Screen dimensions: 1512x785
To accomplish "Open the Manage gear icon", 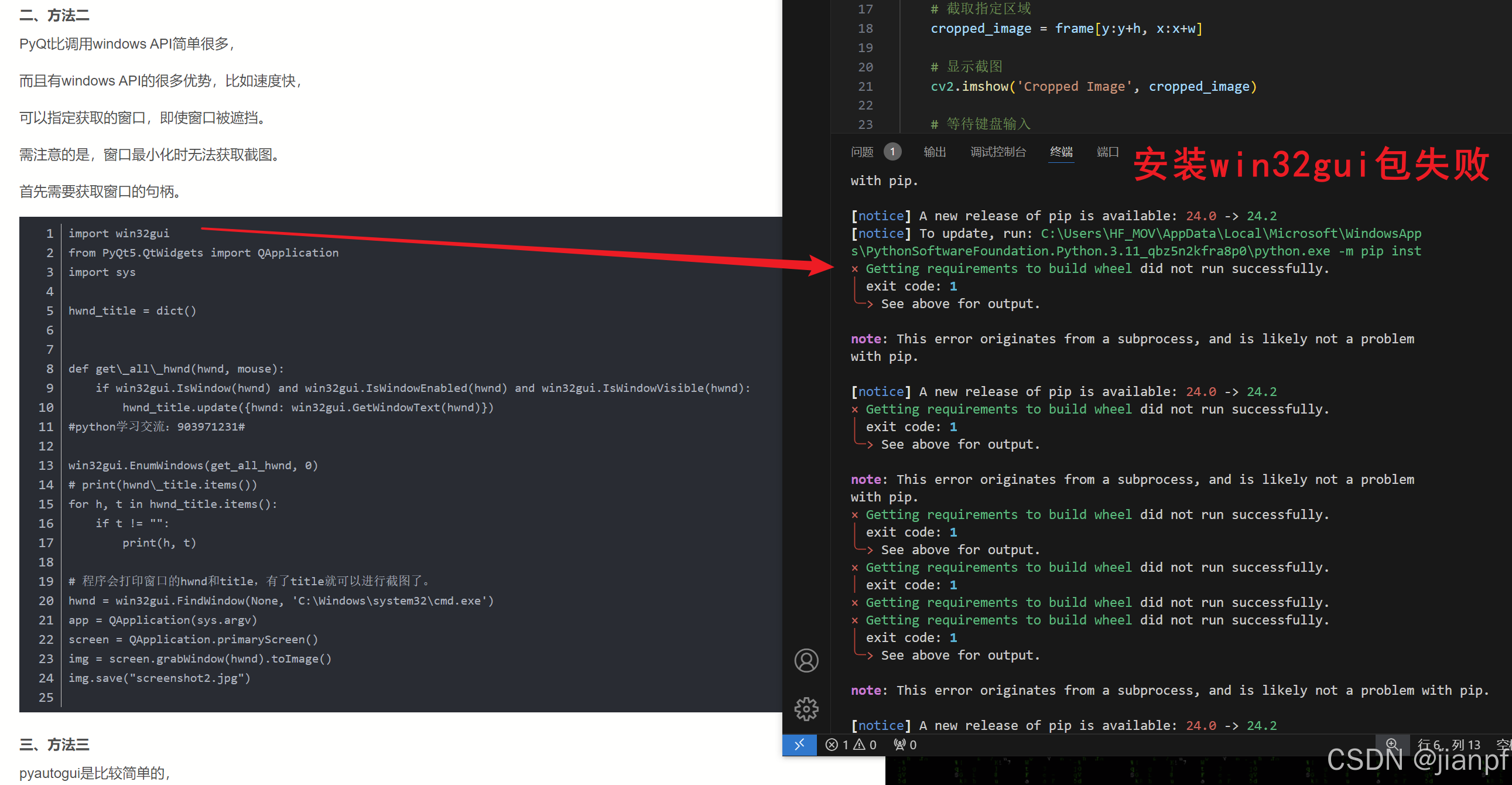I will (806, 709).
